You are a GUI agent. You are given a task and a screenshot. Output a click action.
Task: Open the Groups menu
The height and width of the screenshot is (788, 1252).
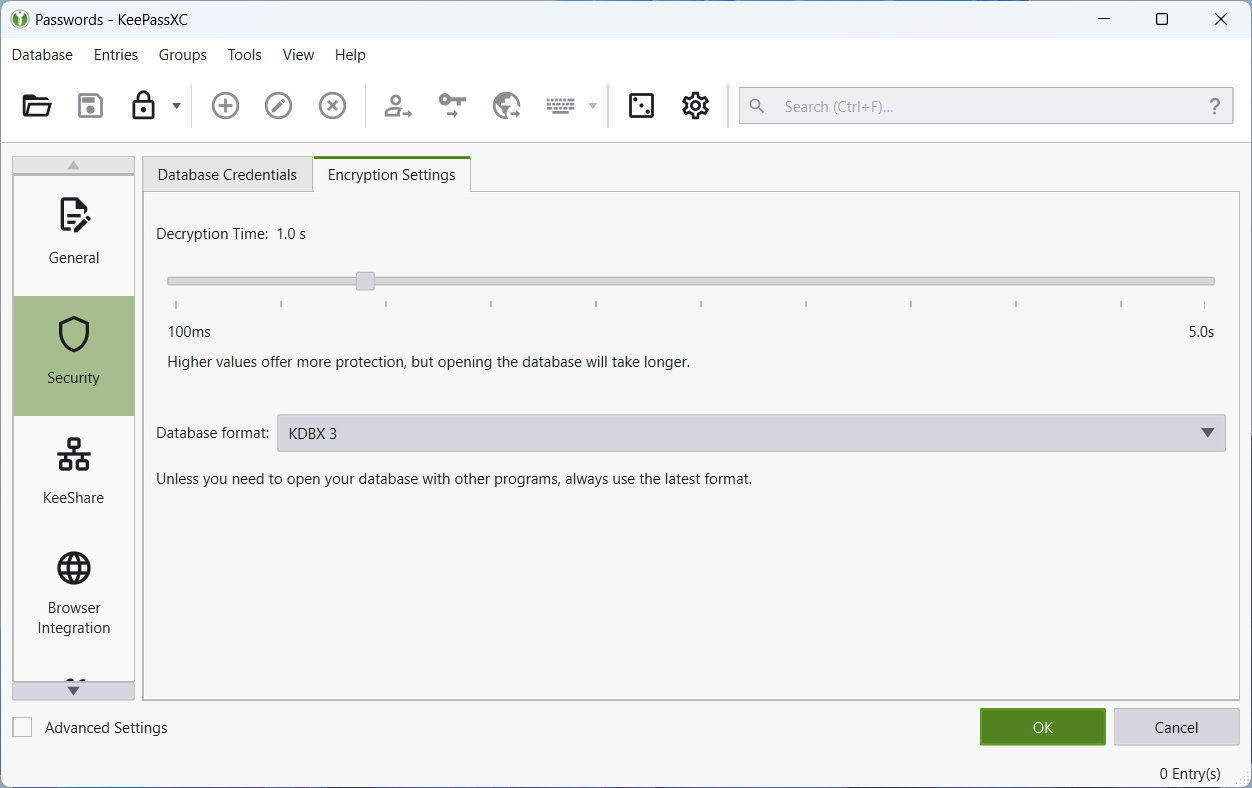[x=182, y=55]
